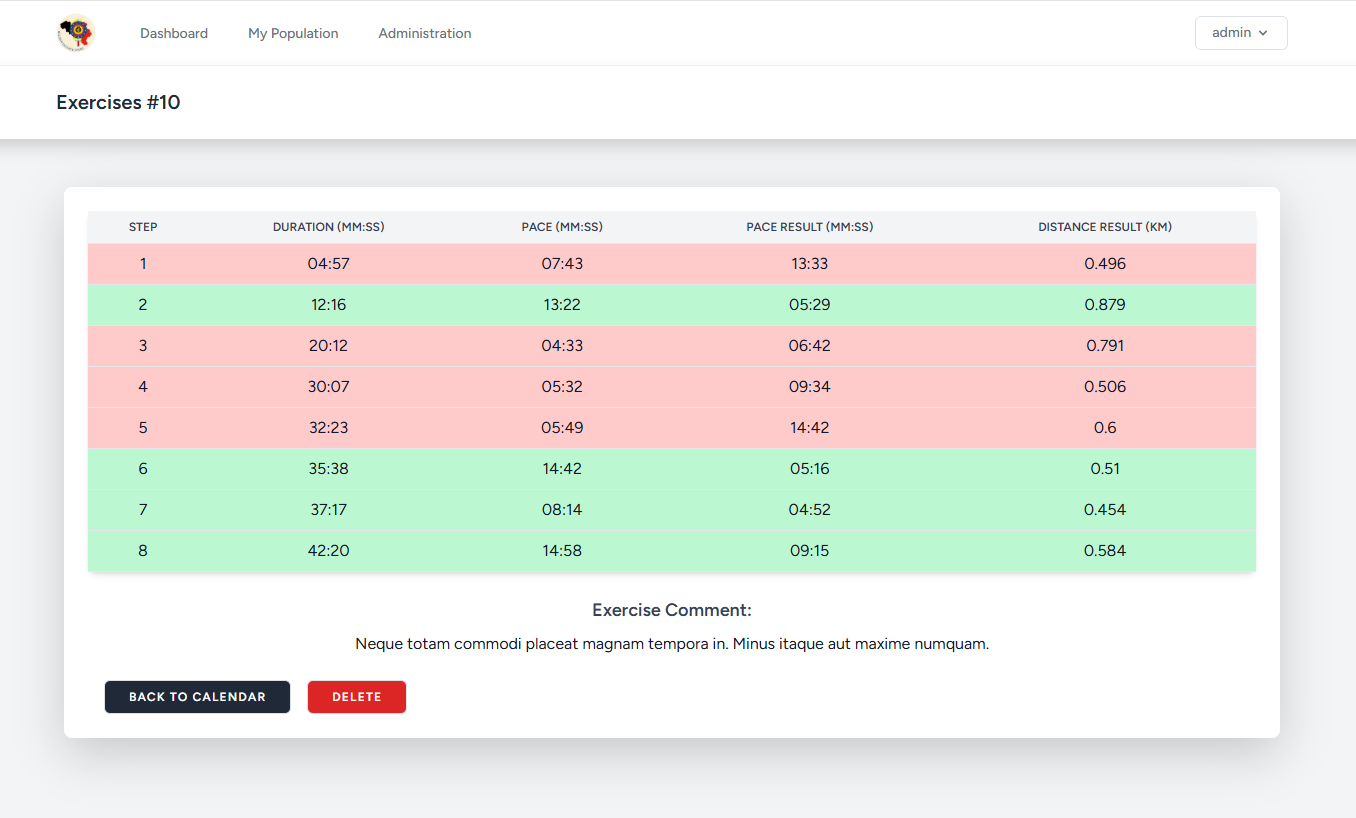Image resolution: width=1356 pixels, height=818 pixels.
Task: Click the Step column header
Action: click(143, 227)
